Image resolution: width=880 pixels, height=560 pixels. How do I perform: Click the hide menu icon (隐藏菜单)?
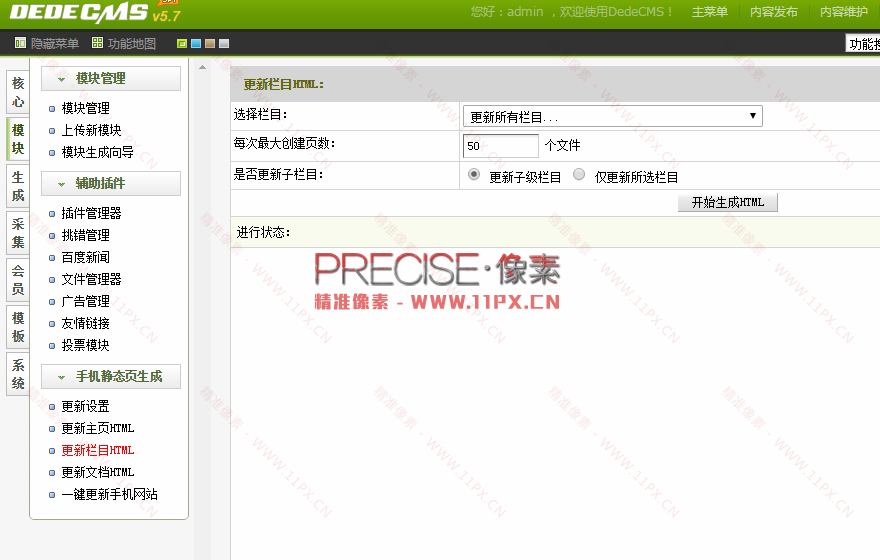(x=20, y=43)
